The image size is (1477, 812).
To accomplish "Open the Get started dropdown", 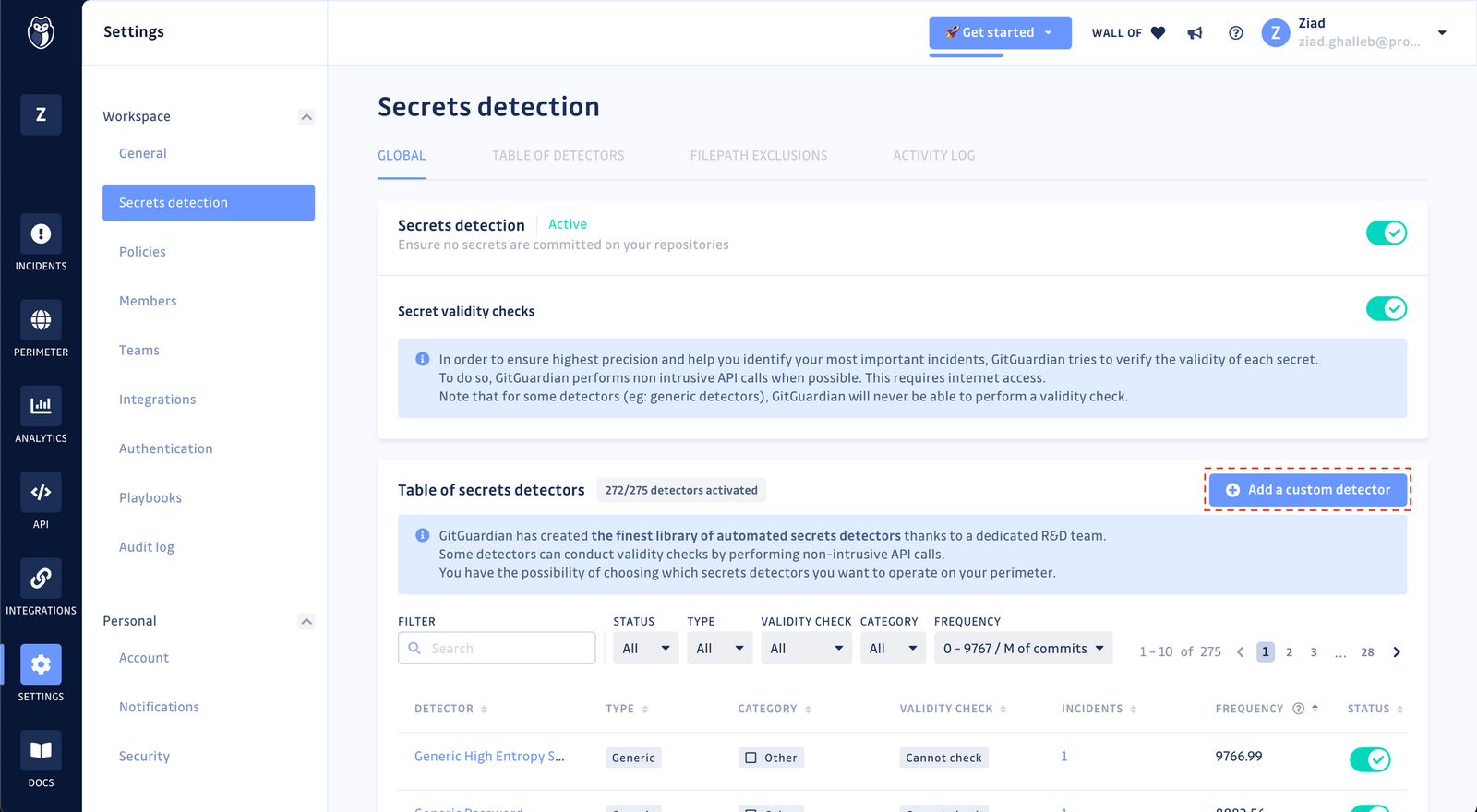I will click(x=1000, y=32).
